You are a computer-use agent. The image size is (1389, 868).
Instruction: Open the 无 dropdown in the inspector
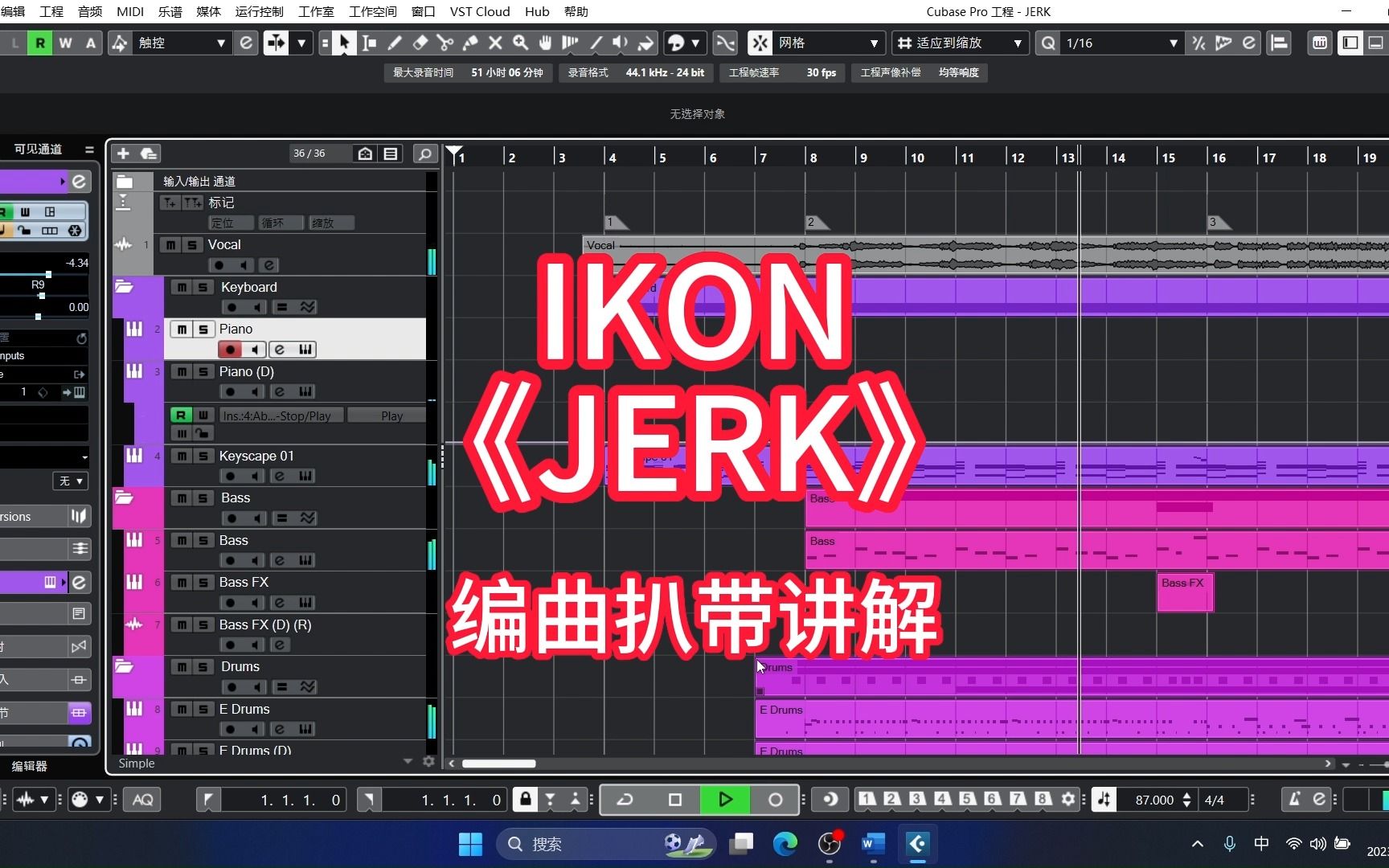point(70,481)
